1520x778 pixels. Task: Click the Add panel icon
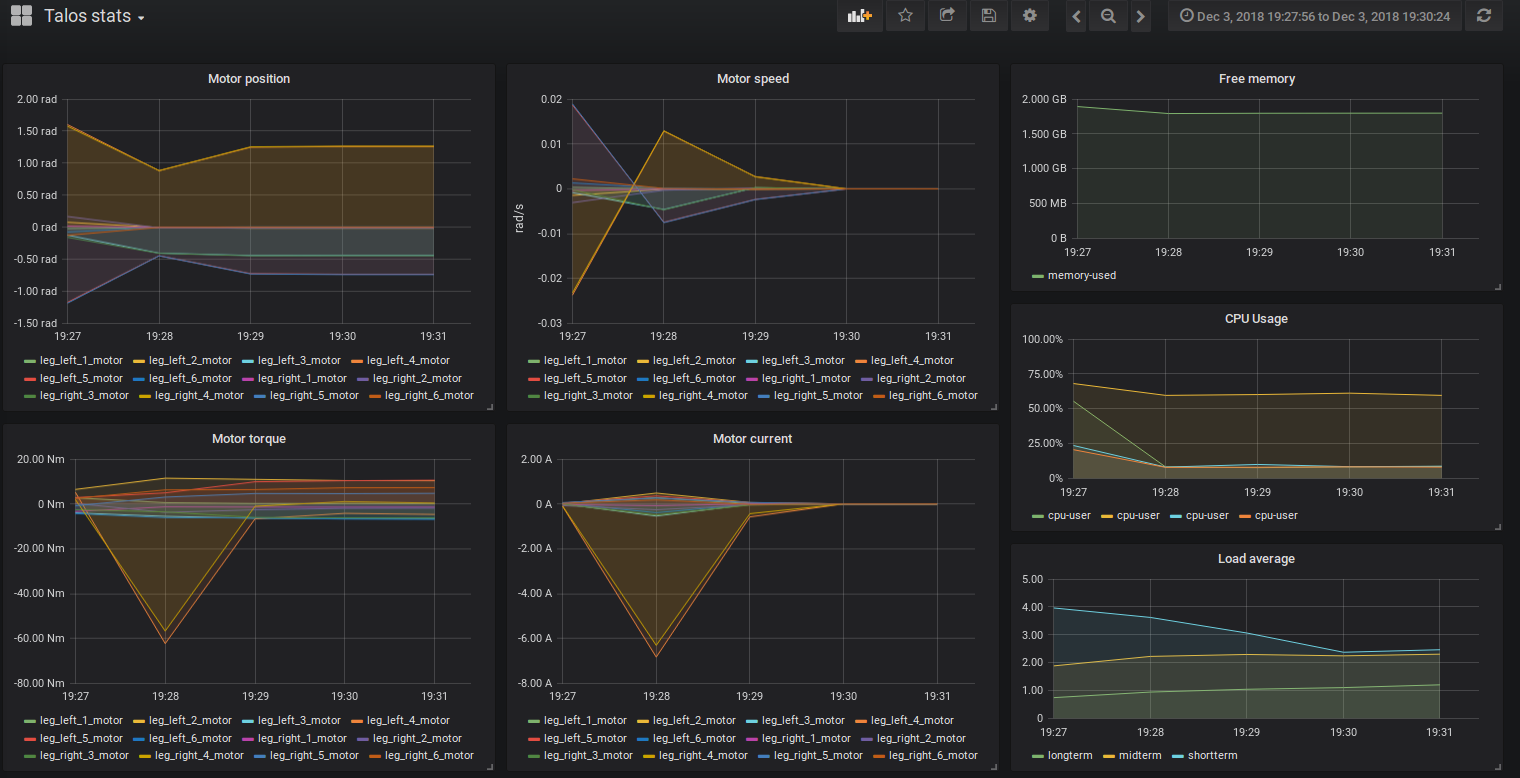tap(860, 16)
